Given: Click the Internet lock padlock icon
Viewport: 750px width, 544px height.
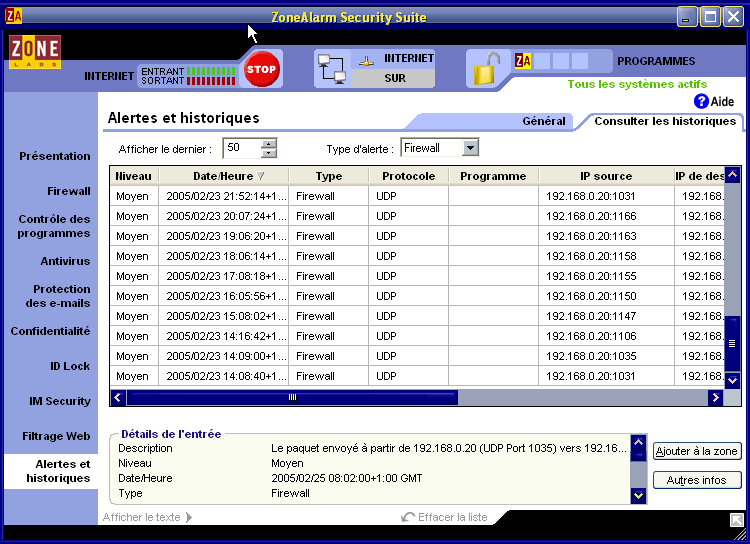Looking at the screenshot, I should tap(486, 69).
